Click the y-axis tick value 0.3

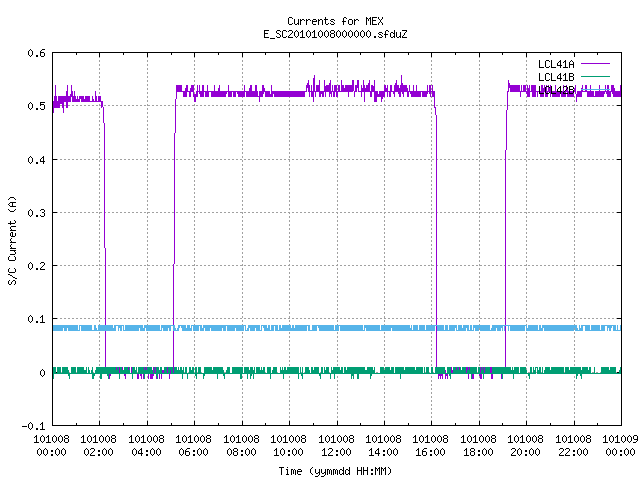(36, 213)
